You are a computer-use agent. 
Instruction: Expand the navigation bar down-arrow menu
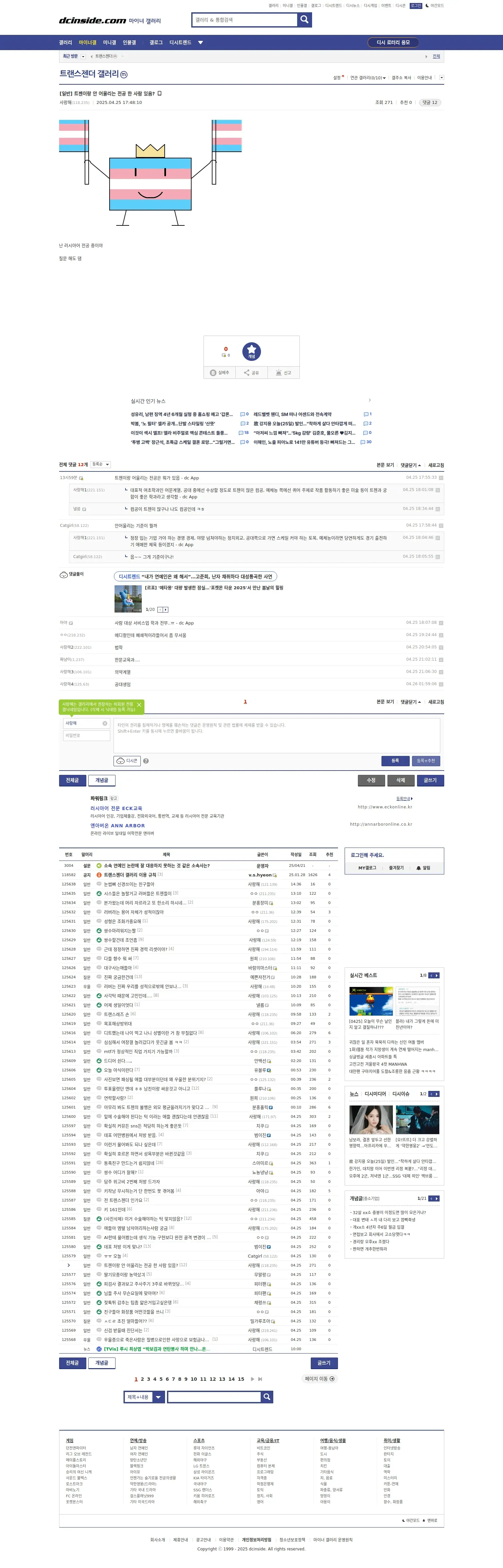200,42
